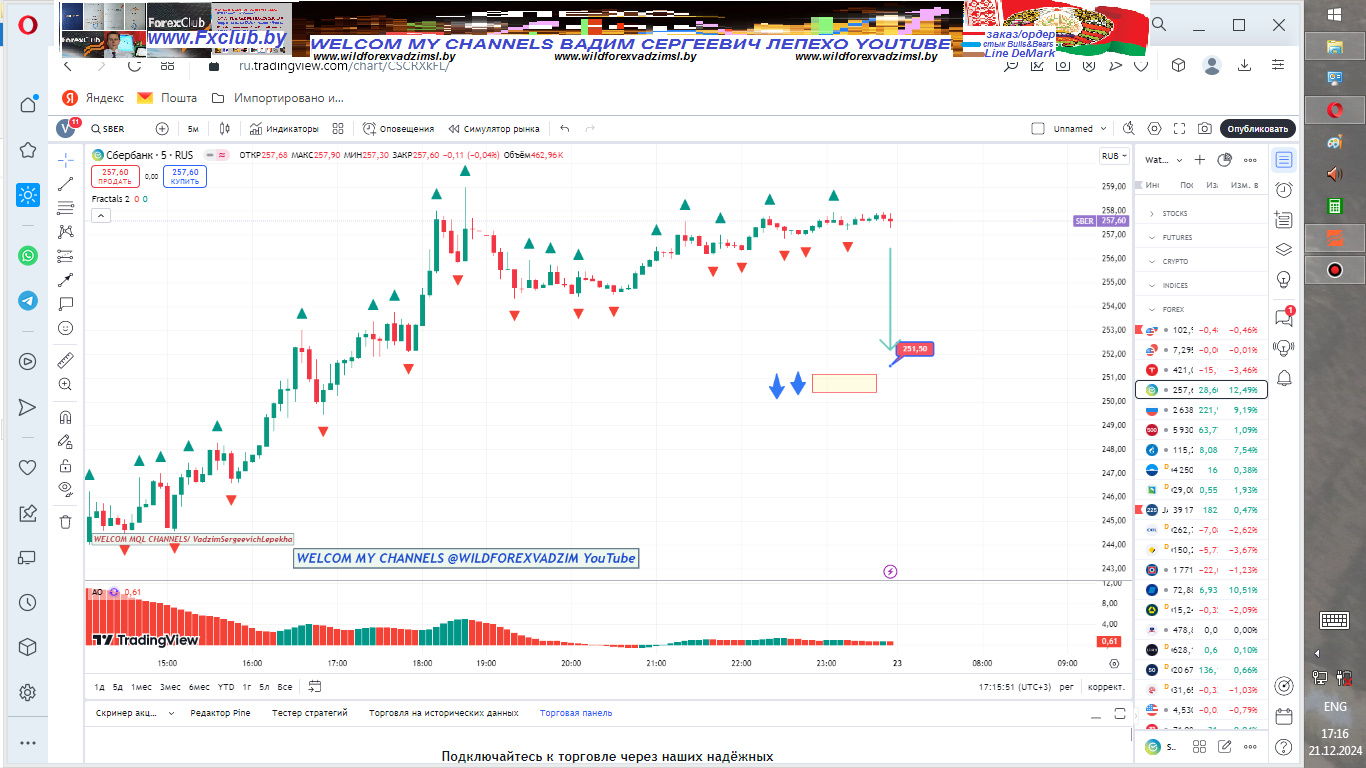Collapse the INDICES watchlist section
The image size is (1366, 768).
(x=1152, y=286)
